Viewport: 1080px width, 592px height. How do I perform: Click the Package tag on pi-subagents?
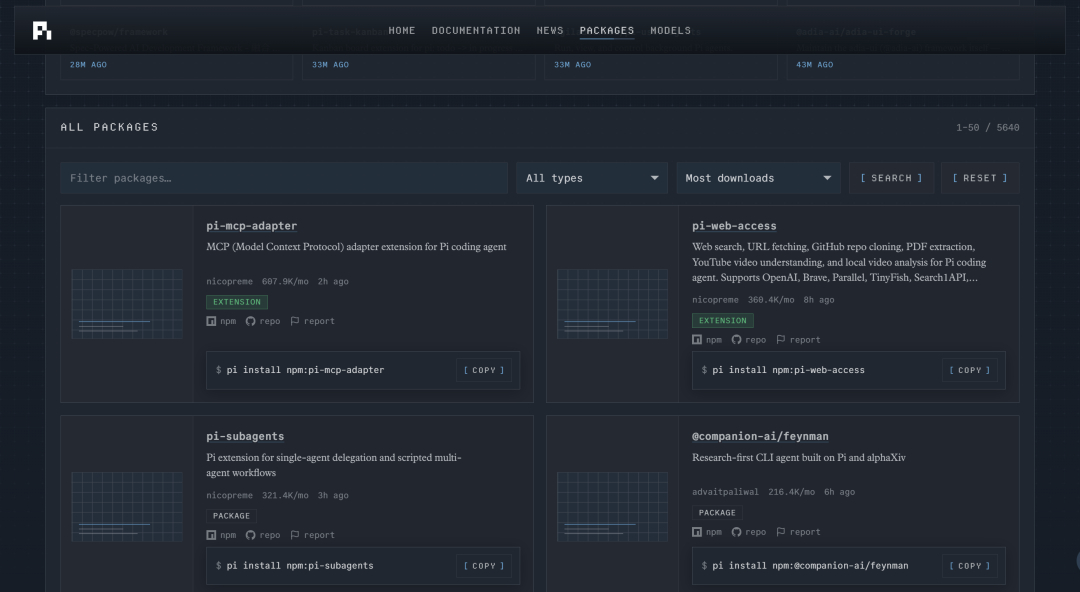tap(231, 516)
